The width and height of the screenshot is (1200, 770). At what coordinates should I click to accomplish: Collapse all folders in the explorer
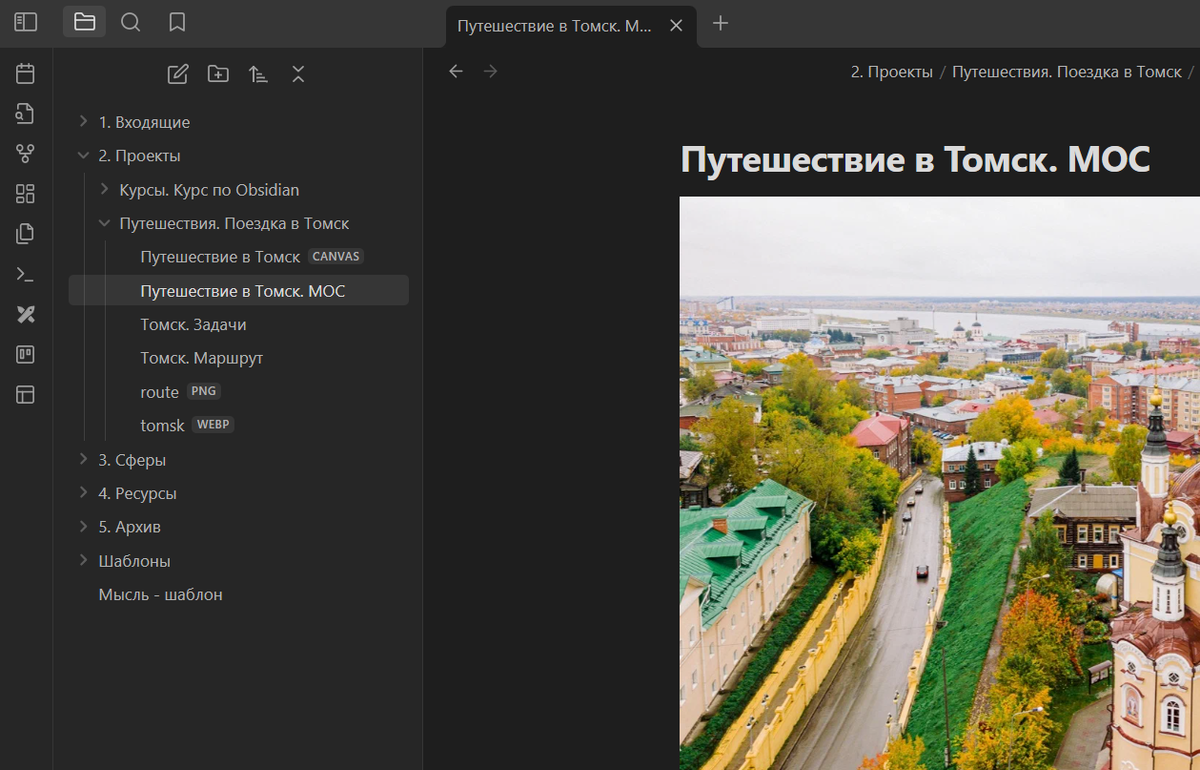(x=298, y=73)
